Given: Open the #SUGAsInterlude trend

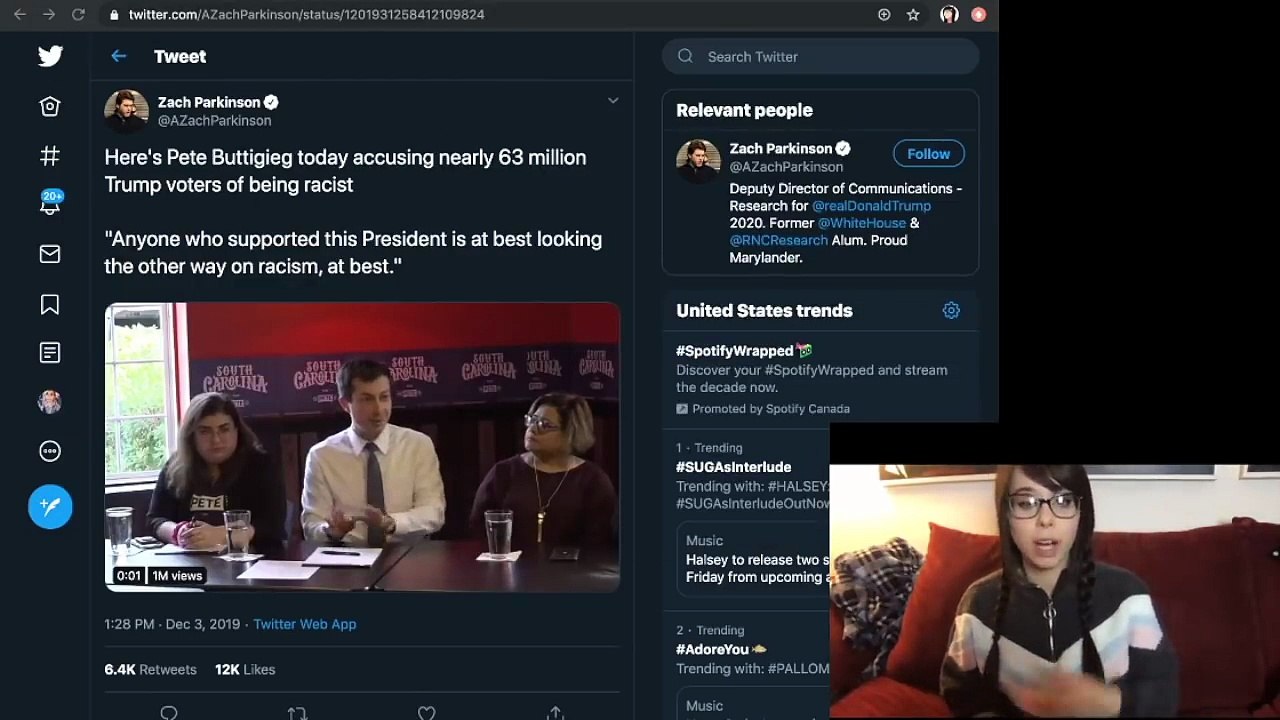Looking at the screenshot, I should pos(734,467).
